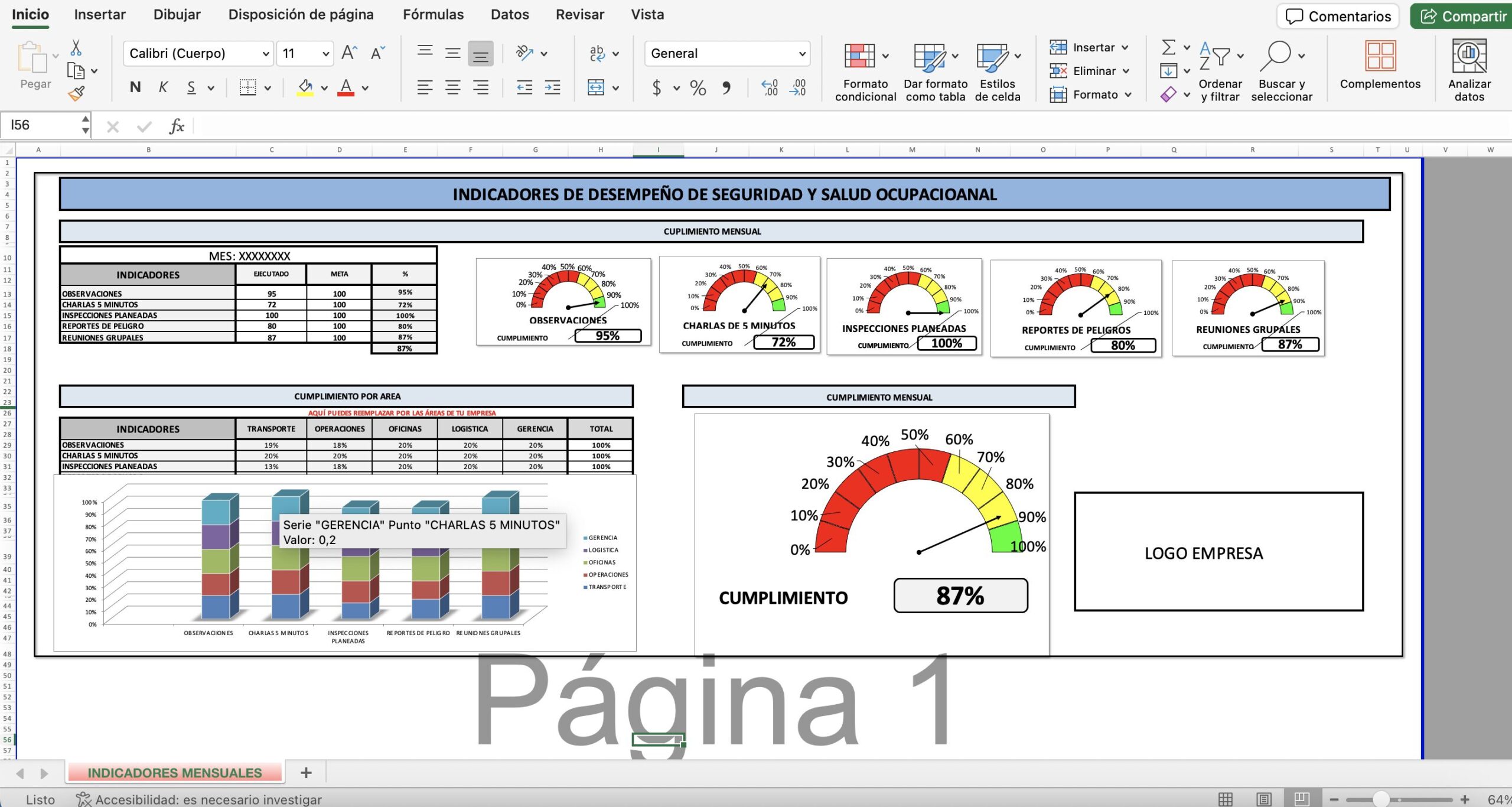This screenshot has width=1512, height=807.
Task: Open the Datos menu tab
Action: [x=510, y=14]
